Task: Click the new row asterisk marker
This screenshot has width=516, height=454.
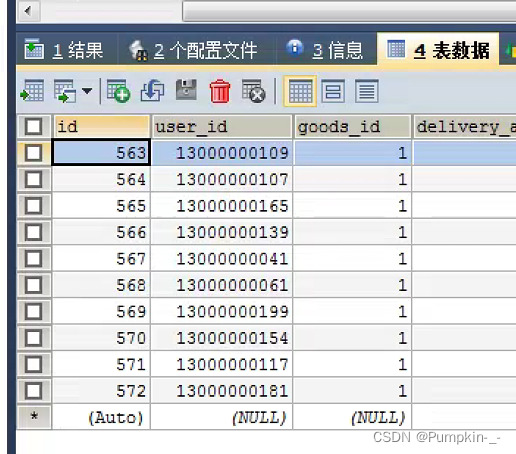Action: click(34, 417)
